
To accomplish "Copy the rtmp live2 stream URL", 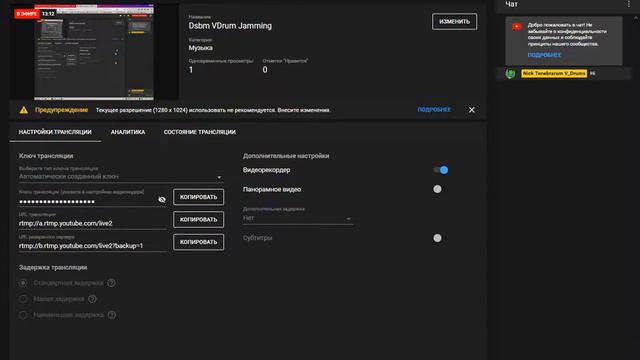I will 198,220.
